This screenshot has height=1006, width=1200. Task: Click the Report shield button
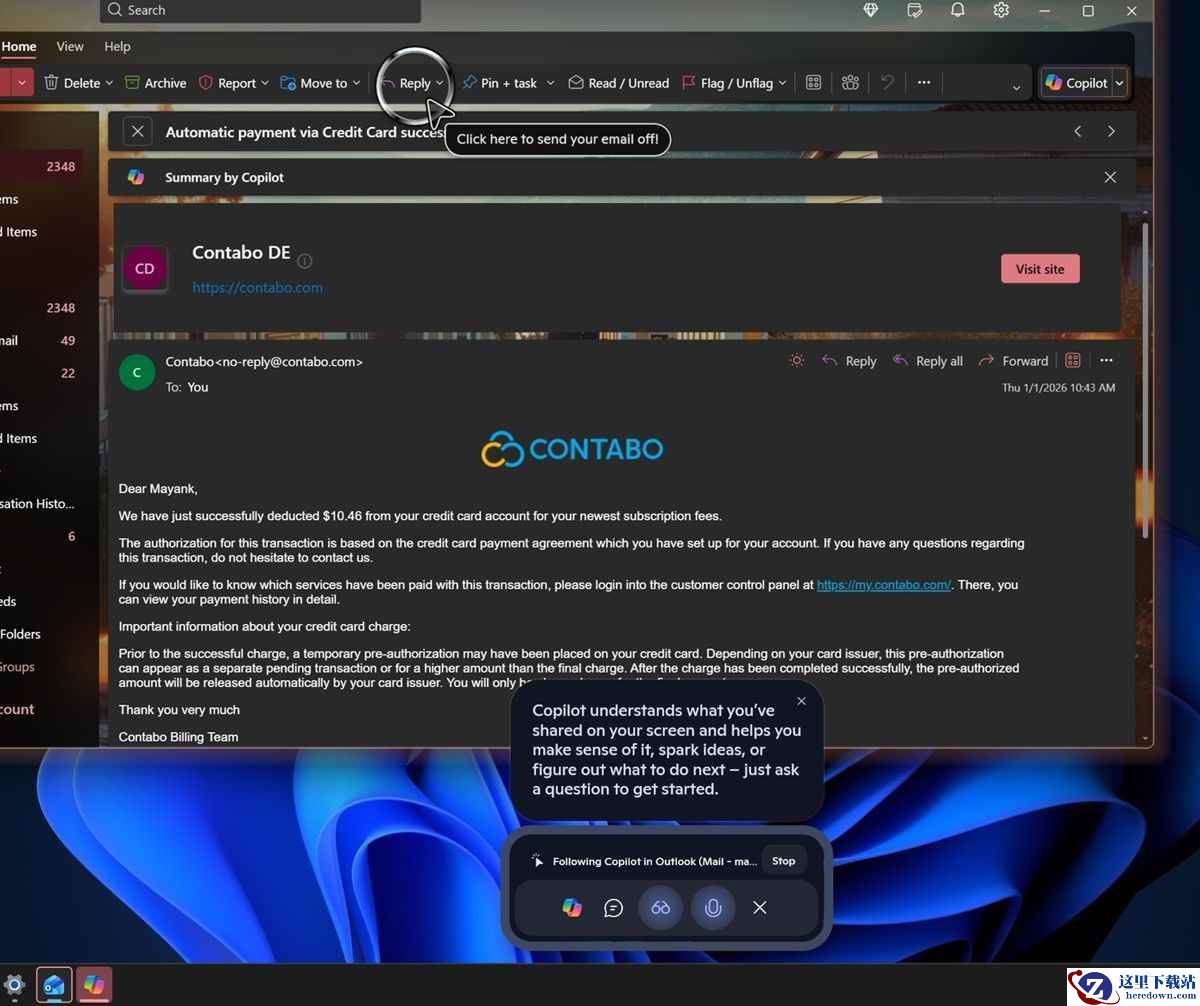[227, 83]
